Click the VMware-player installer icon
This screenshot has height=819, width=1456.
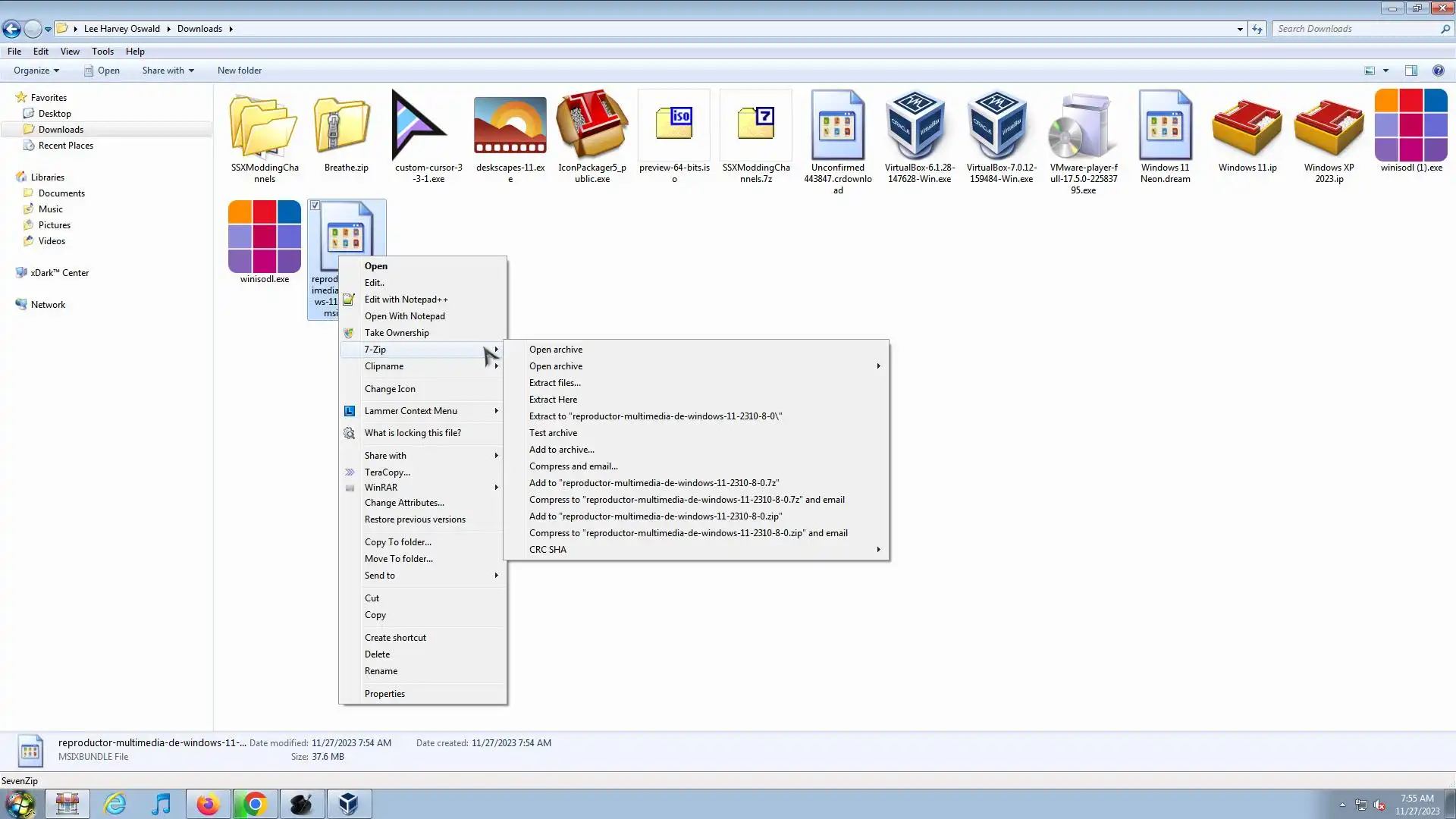pyautogui.click(x=1083, y=126)
